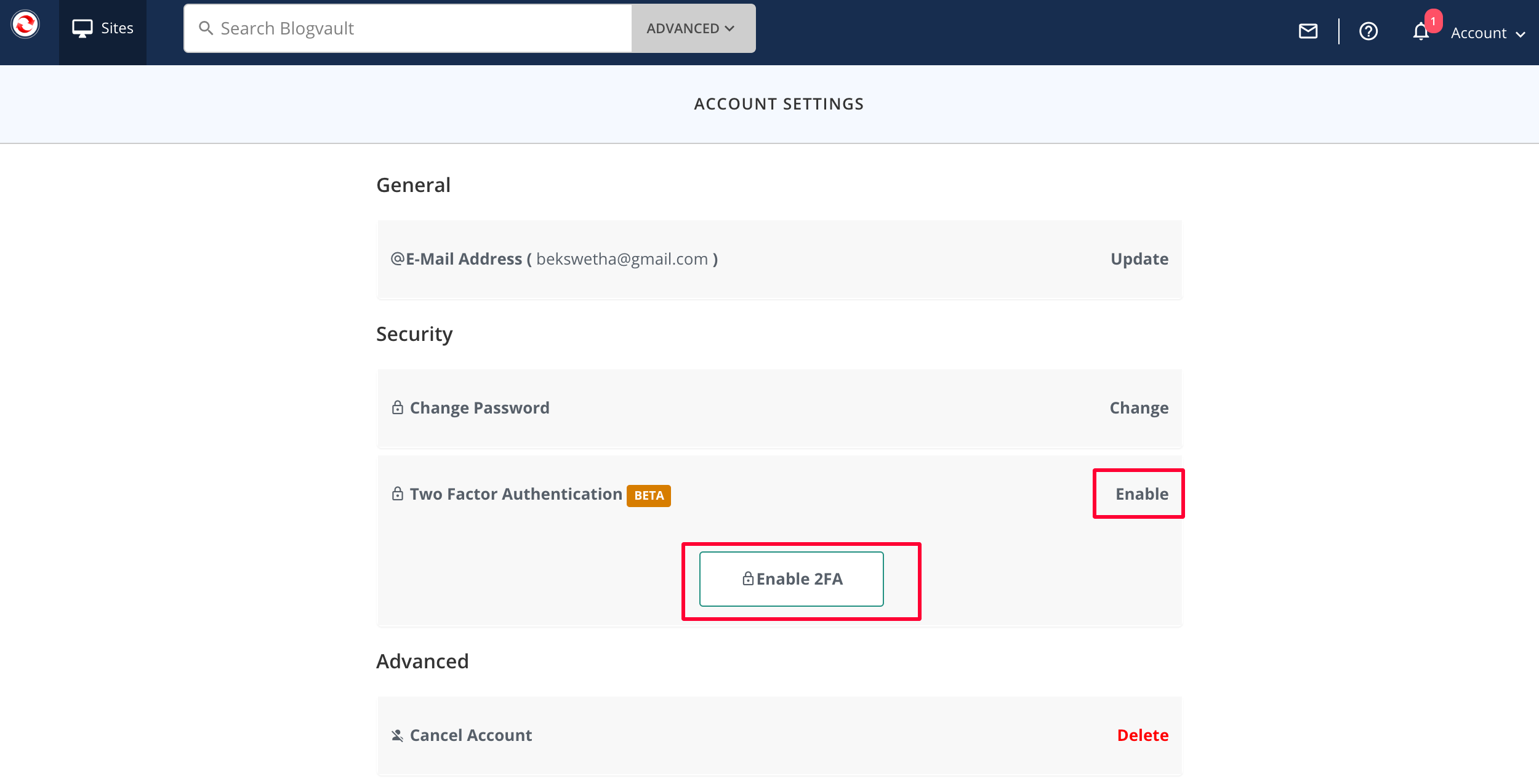The image size is (1539, 784).
Task: Click Enable for Two Factor Authentication
Action: [1141, 494]
